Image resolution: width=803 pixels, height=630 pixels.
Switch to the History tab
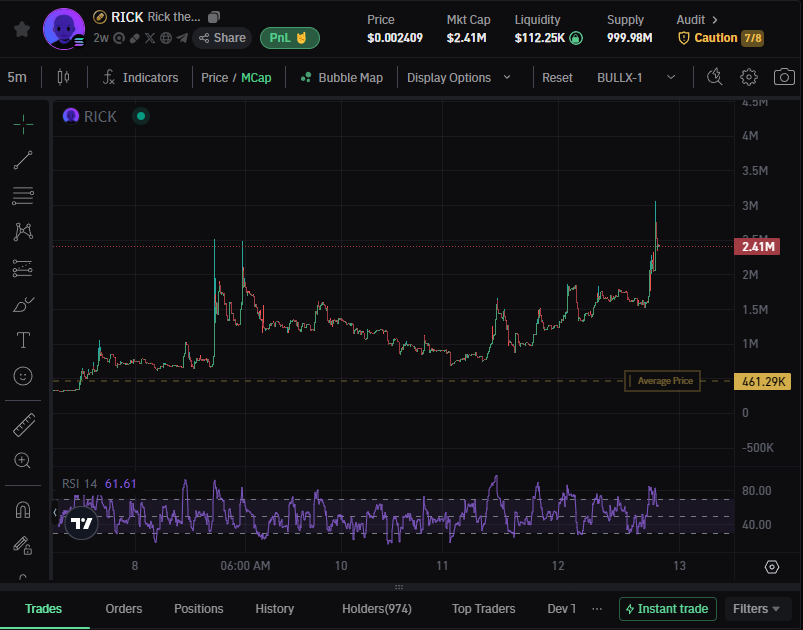(x=274, y=608)
